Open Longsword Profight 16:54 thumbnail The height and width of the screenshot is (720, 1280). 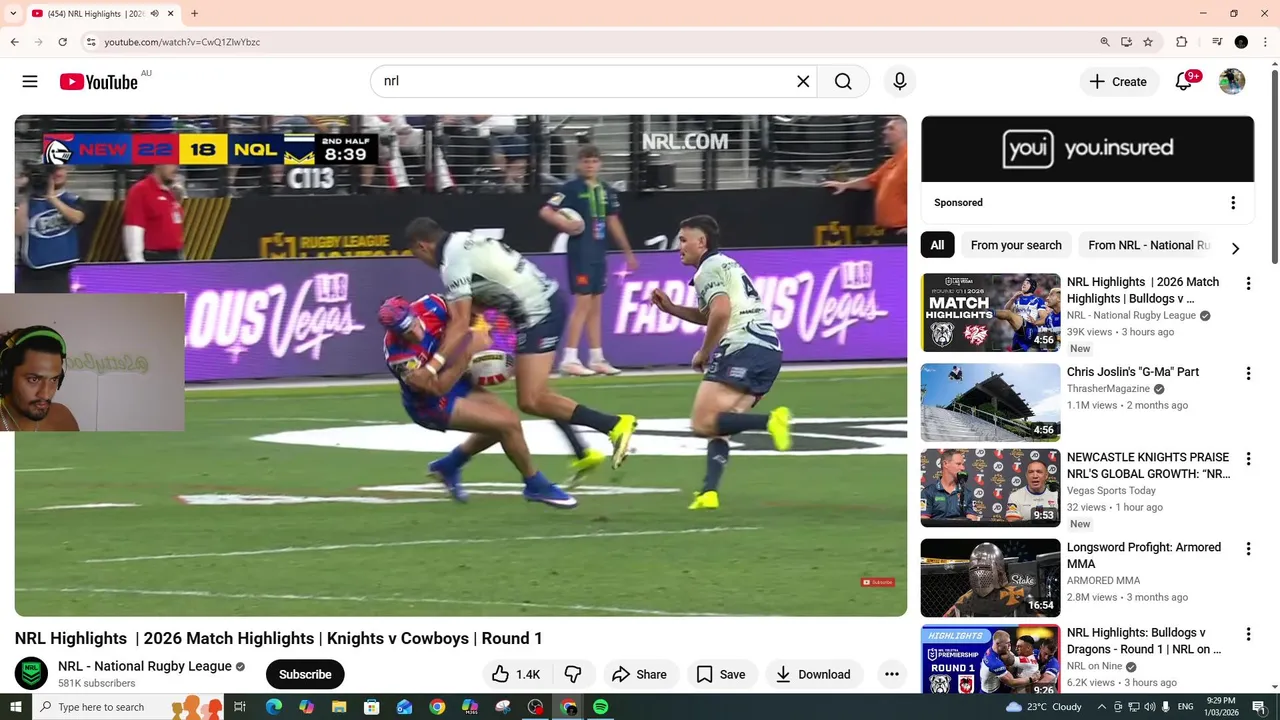[990, 578]
